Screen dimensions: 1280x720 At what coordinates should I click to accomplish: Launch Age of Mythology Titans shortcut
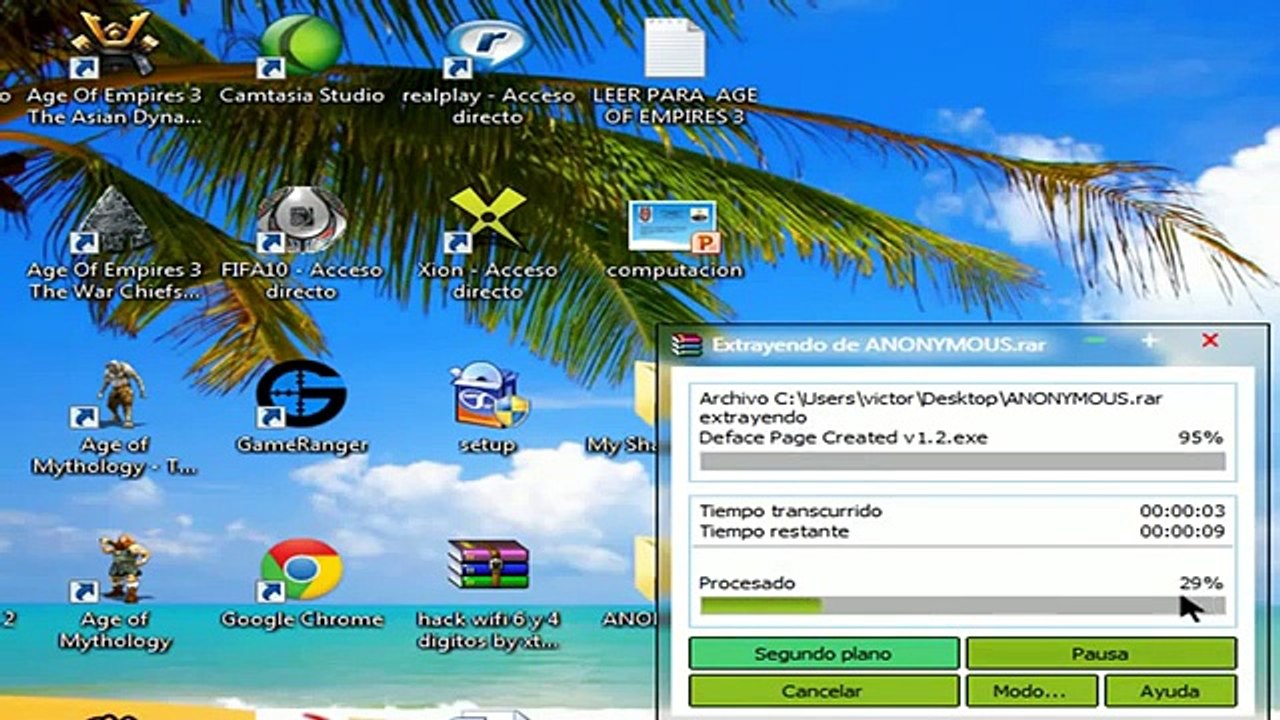pos(113,395)
